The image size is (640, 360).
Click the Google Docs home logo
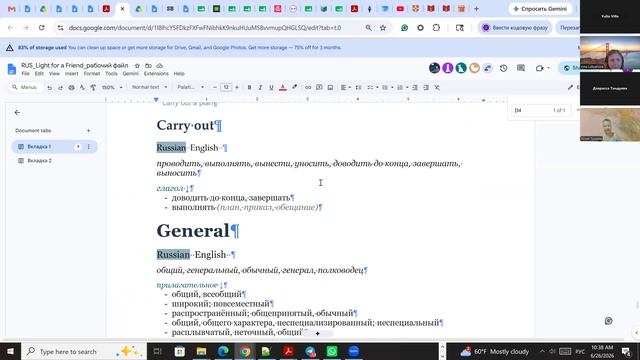click(x=12, y=69)
